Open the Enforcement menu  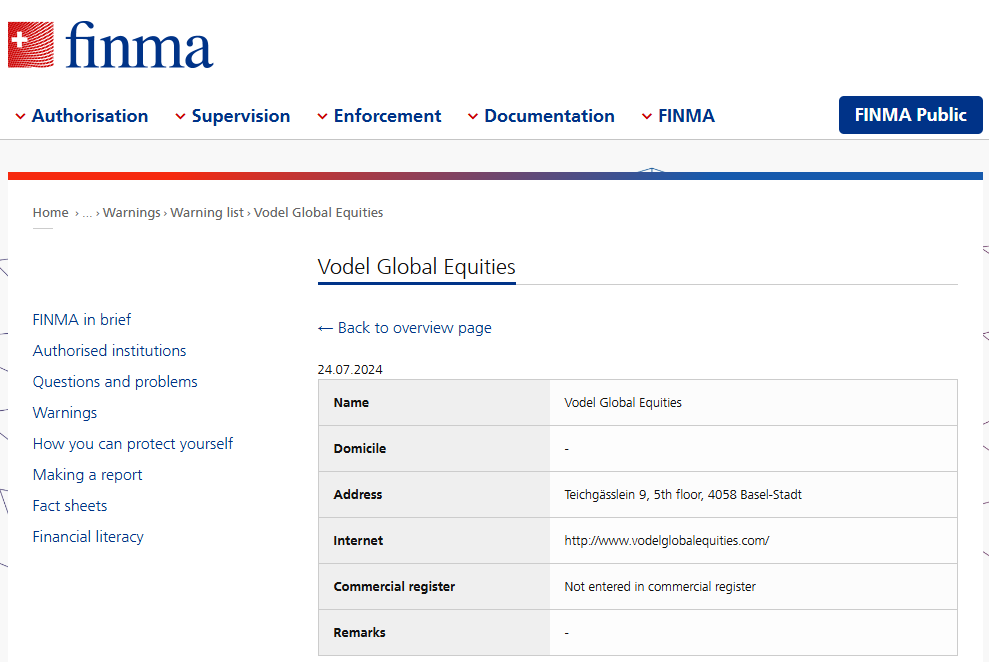click(x=387, y=116)
